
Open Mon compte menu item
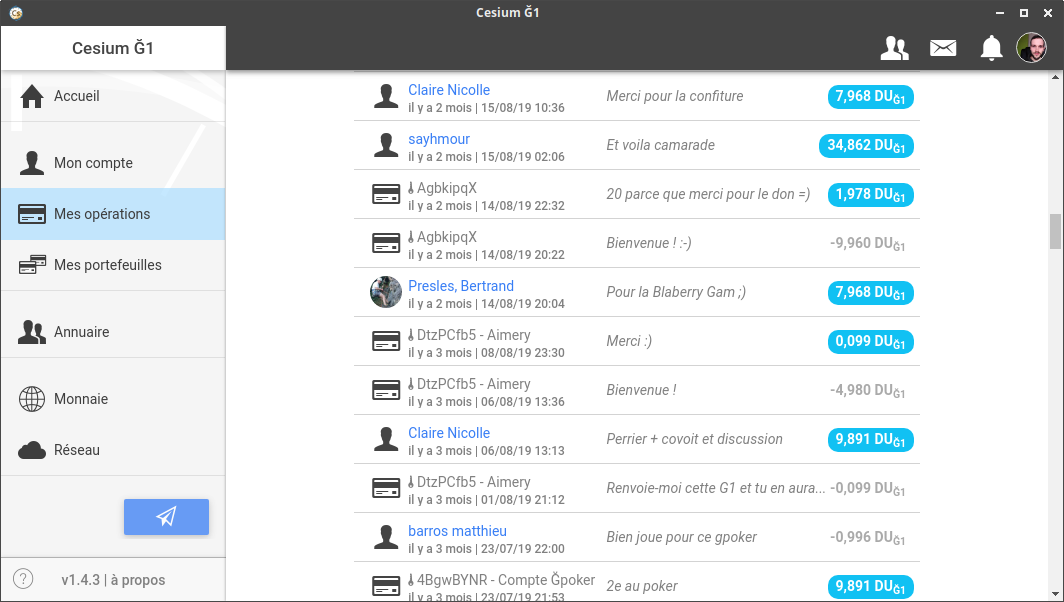113,163
